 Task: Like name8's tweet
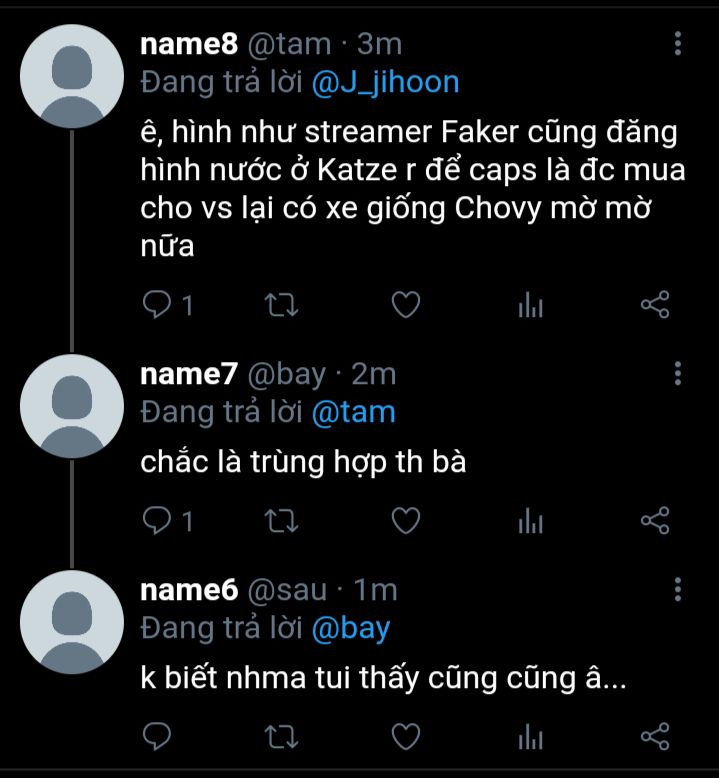[x=404, y=305]
